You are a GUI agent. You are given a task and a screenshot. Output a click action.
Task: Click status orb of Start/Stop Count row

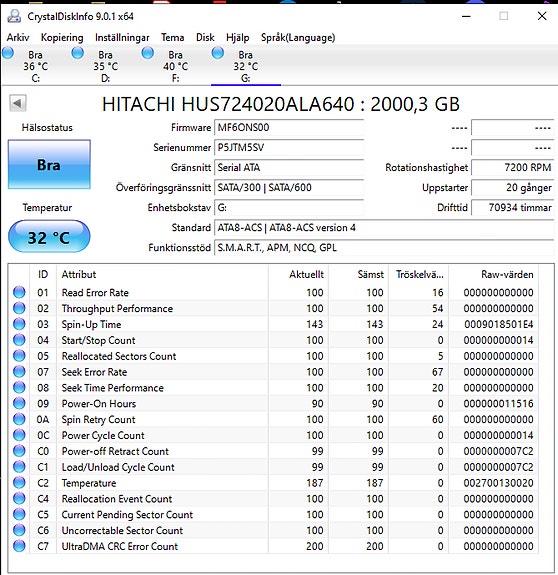(19, 340)
